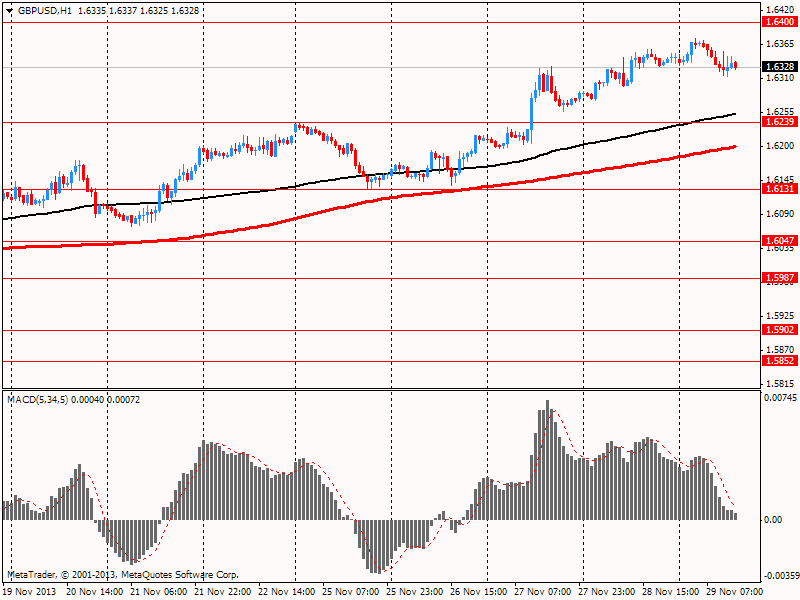The height and width of the screenshot is (600, 800).
Task: Select the 1.6047 red price level label
Action: [780, 241]
